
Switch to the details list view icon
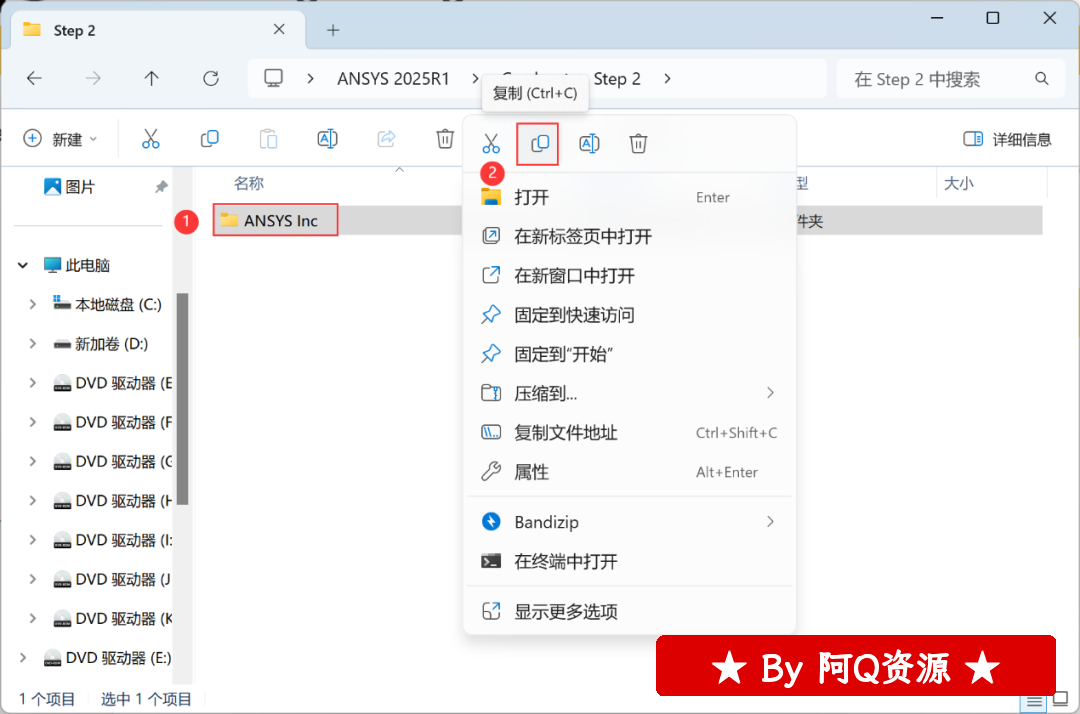click(1034, 701)
